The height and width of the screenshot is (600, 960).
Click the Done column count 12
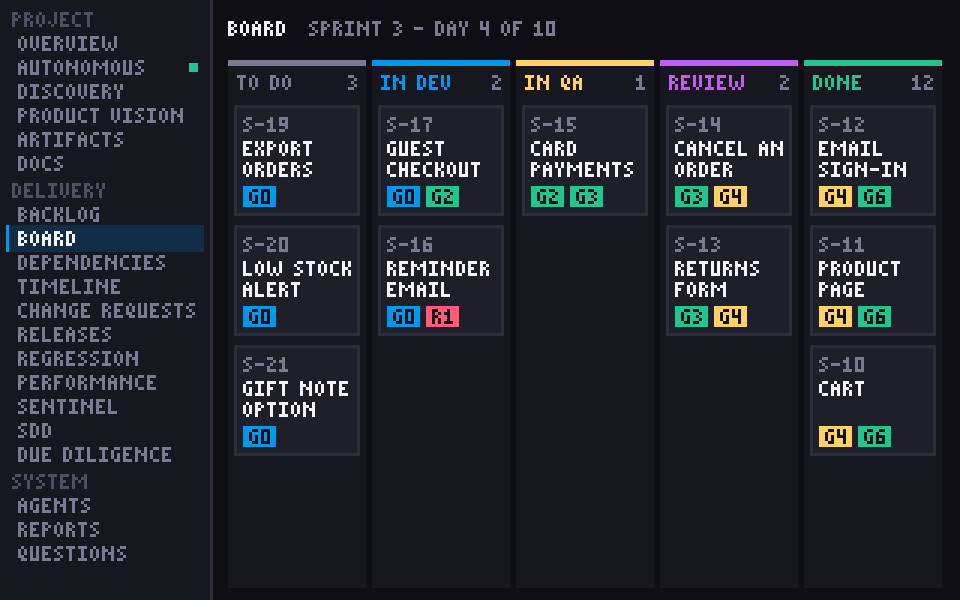(922, 83)
